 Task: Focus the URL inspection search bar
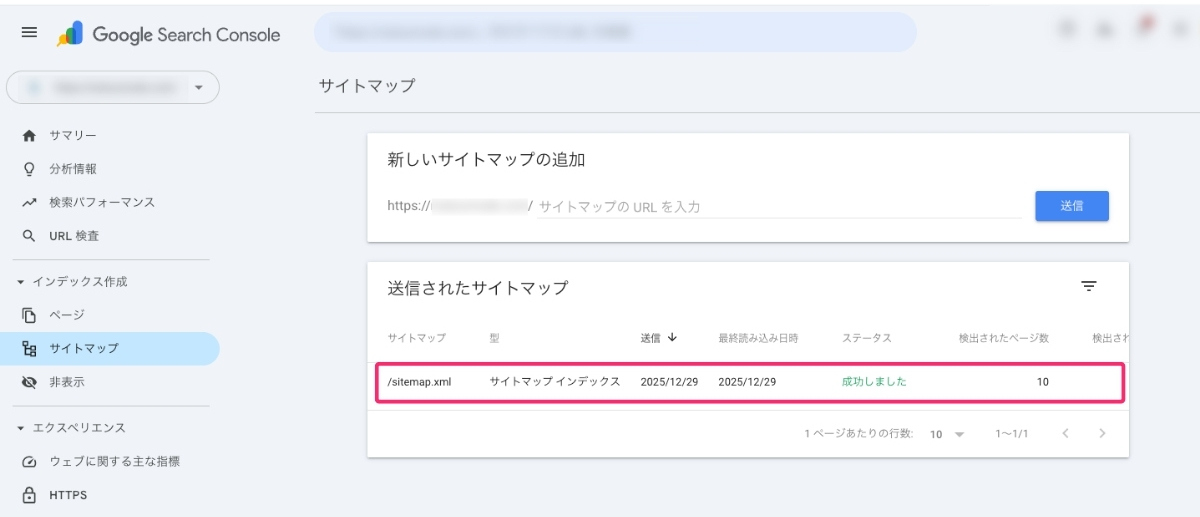point(615,32)
